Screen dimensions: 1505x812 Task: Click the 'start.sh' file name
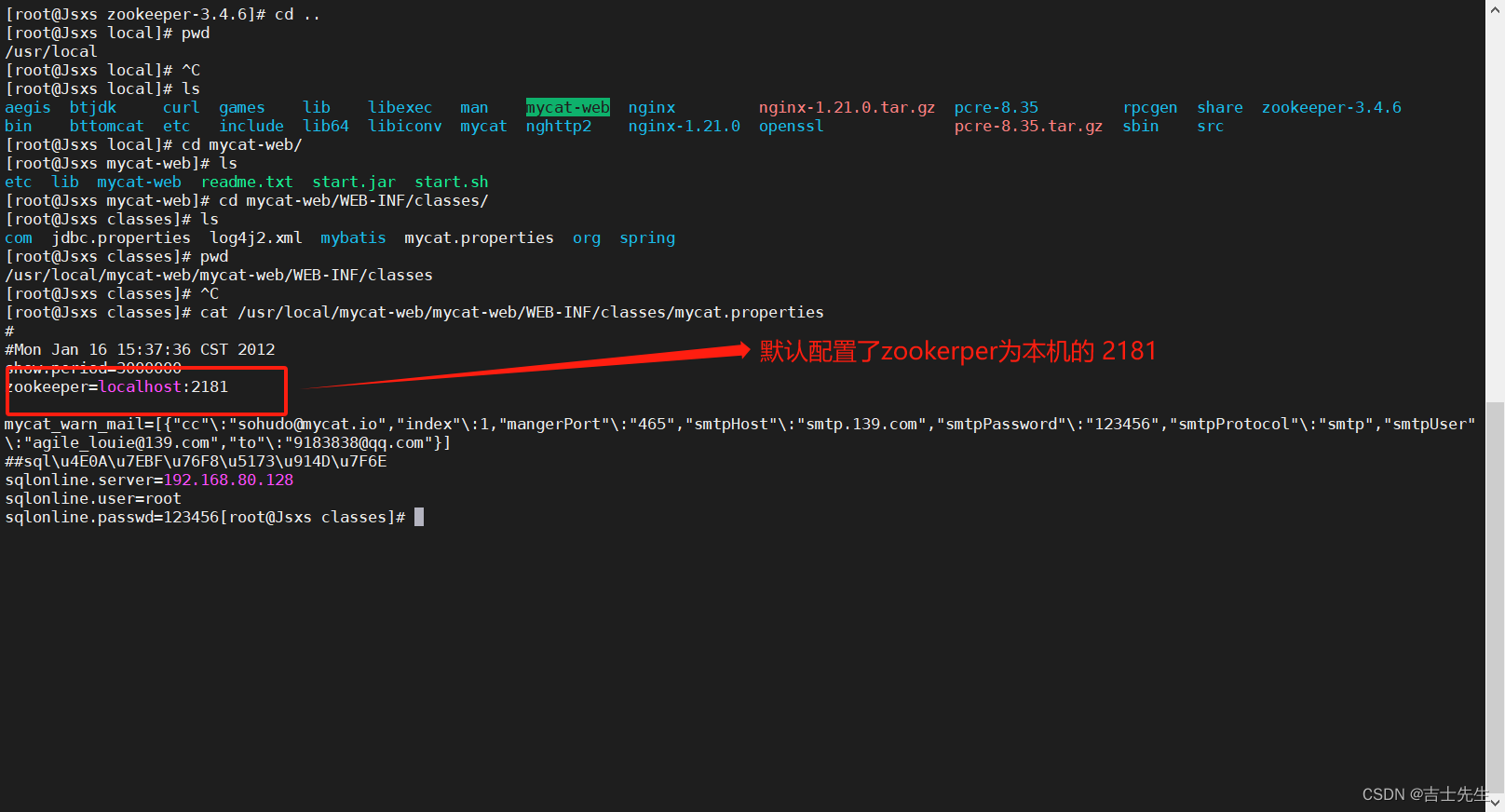point(452,183)
